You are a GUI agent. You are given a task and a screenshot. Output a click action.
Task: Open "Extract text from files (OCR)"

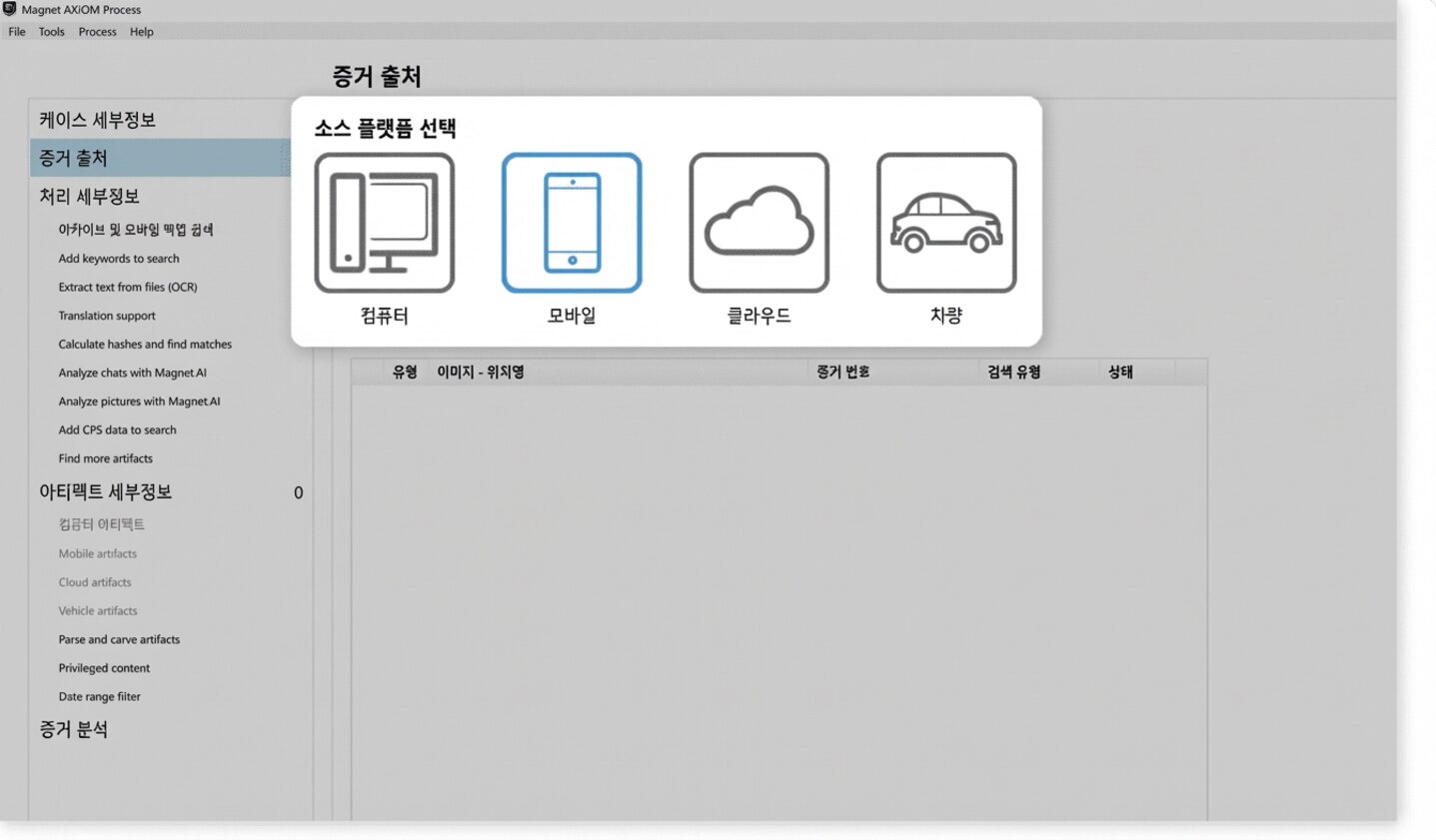pyautogui.click(x=128, y=287)
